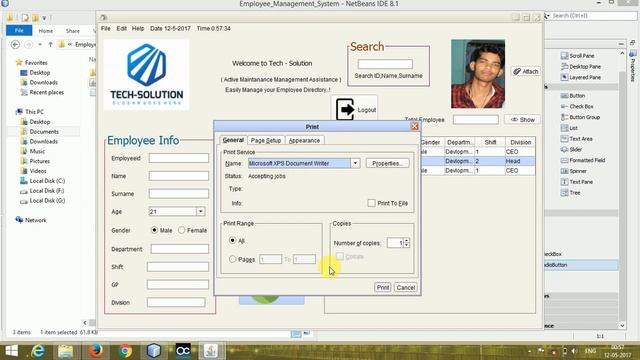The image size is (640, 360).
Task: Select the Text Area palette component
Action: pyautogui.click(x=576, y=139)
